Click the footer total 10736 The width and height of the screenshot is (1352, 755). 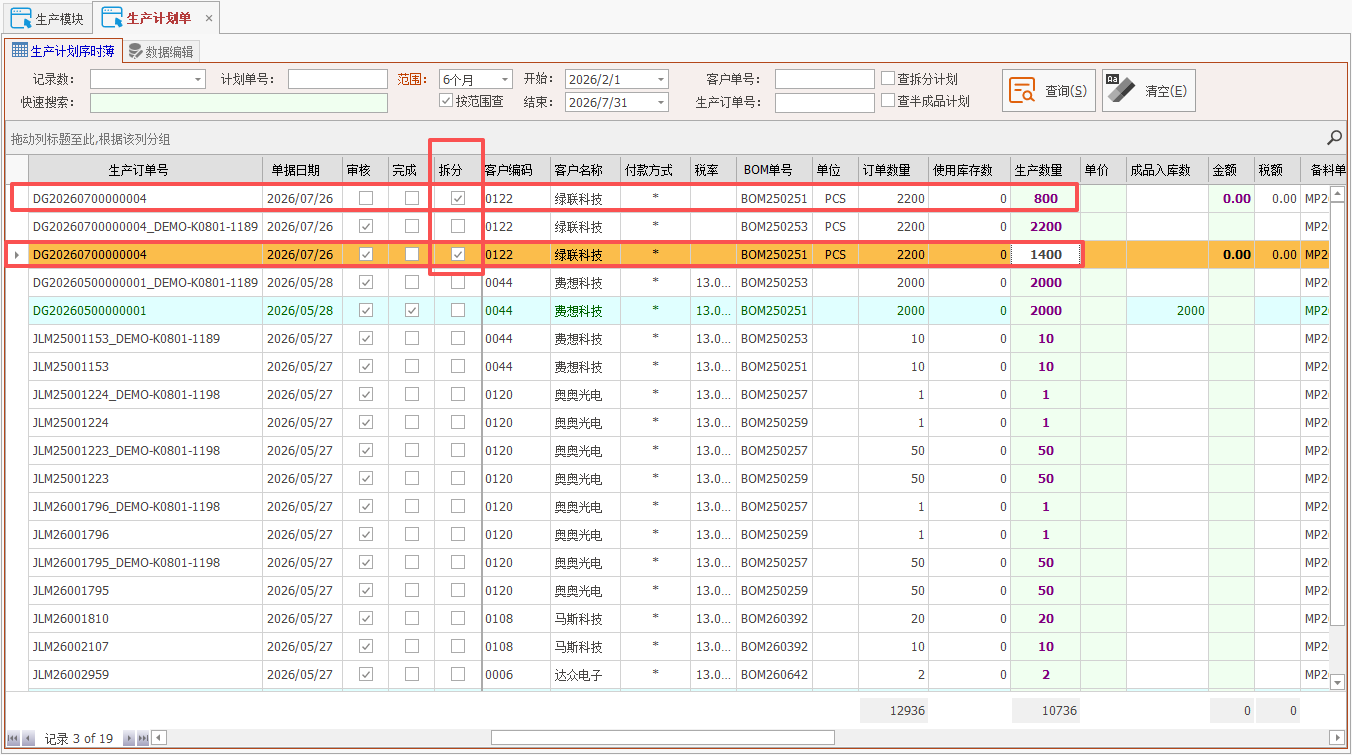click(x=1046, y=711)
